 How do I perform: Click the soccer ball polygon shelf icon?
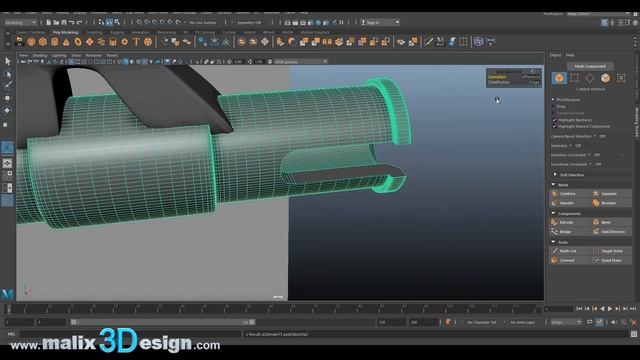coord(148,42)
